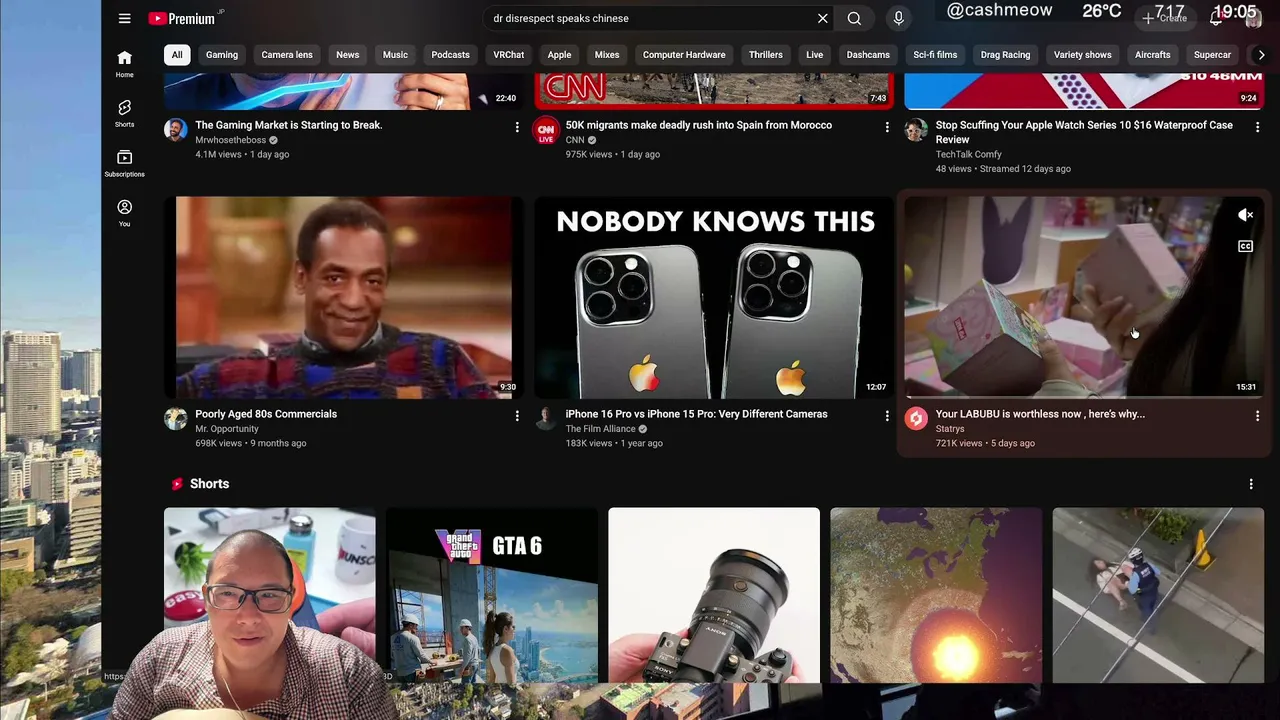Viewport: 1280px width, 720px height.
Task: Select the Sci-fi films chip
Action: (x=935, y=55)
